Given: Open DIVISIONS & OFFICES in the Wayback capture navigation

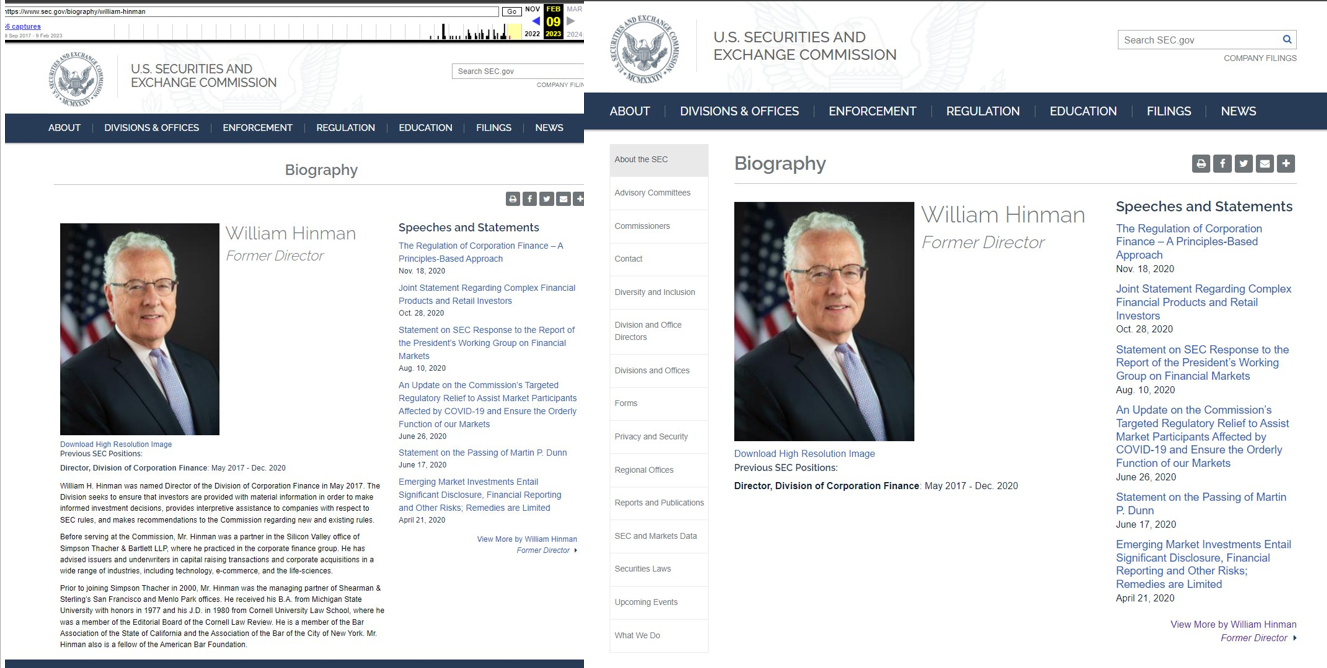Looking at the screenshot, I should pyautogui.click(x=152, y=128).
